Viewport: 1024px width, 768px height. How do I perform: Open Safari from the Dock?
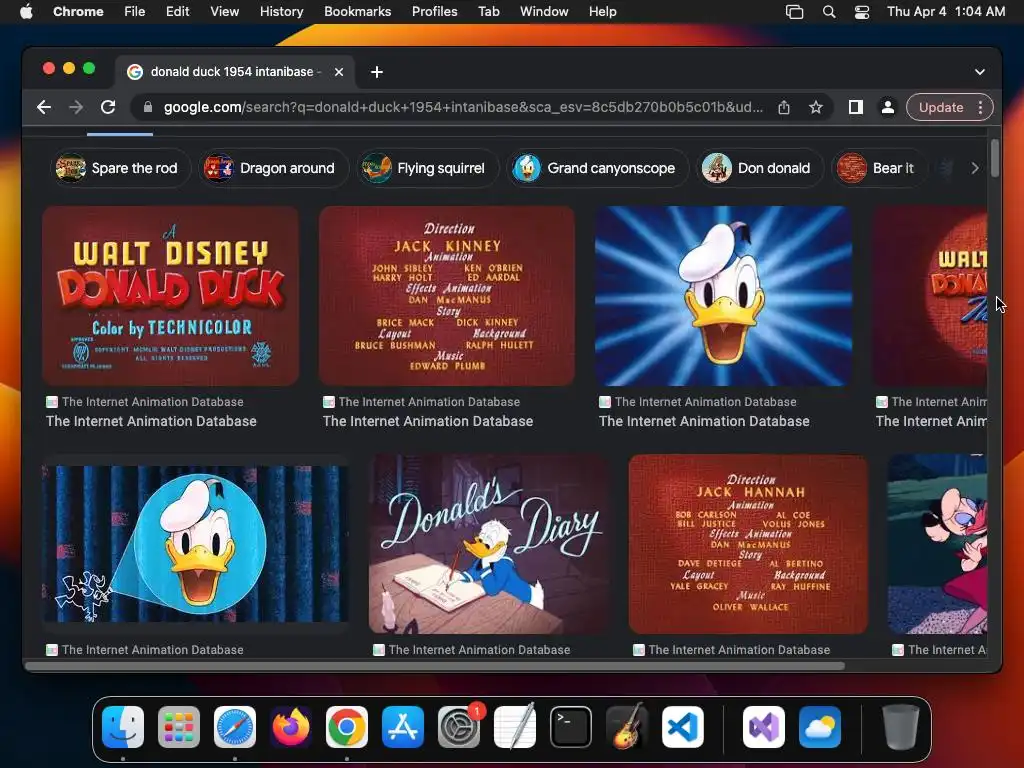[x=235, y=727]
